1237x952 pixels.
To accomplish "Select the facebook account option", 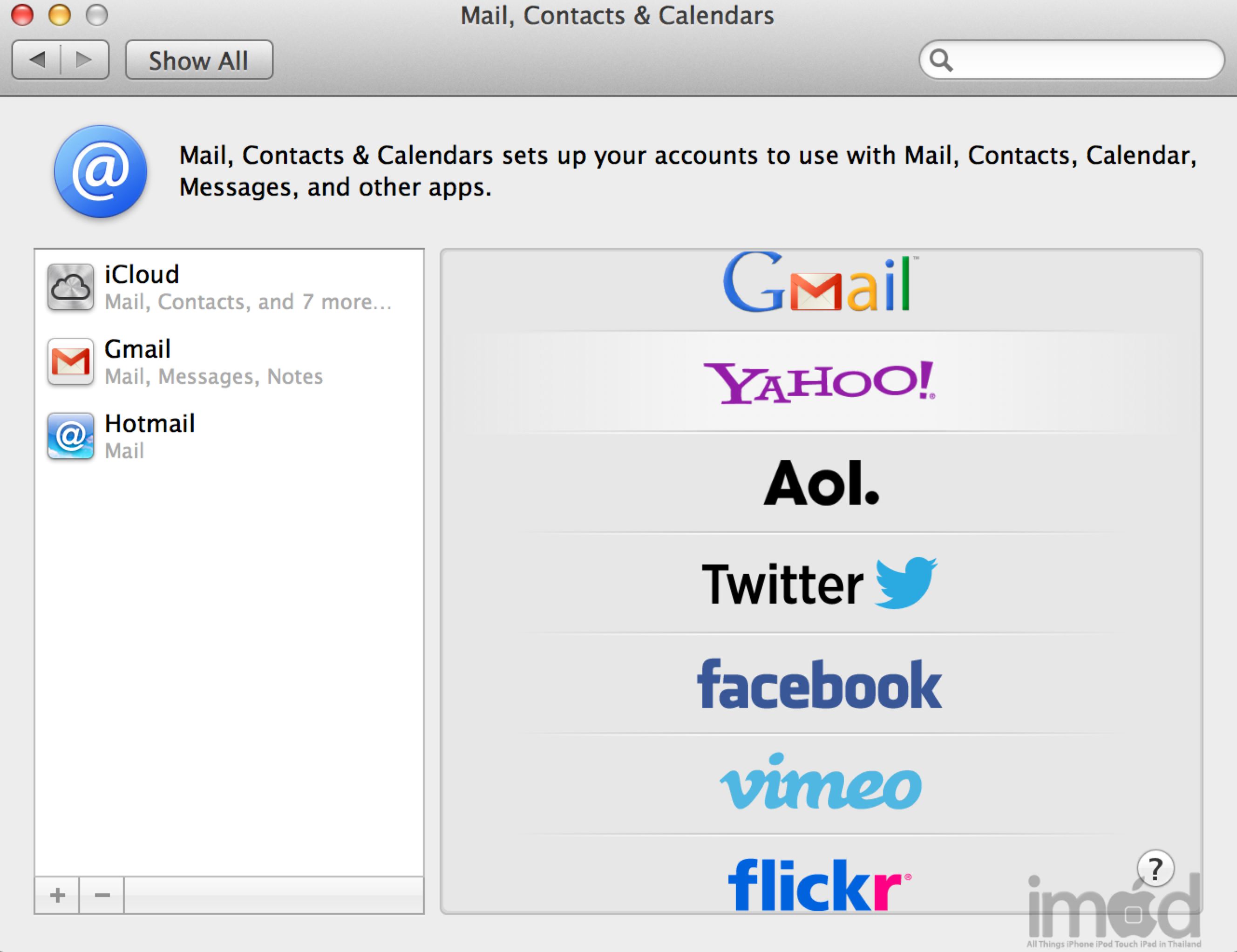I will click(819, 684).
